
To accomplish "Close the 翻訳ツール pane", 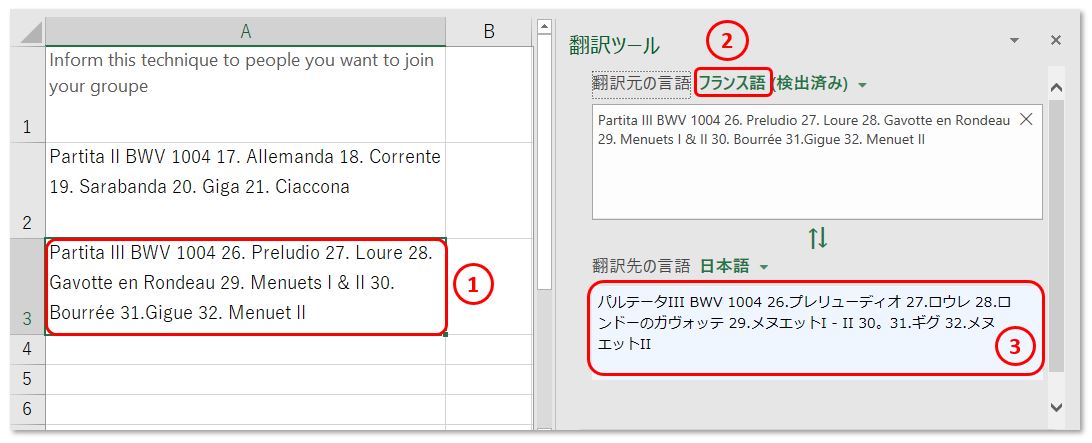I will [1056, 40].
